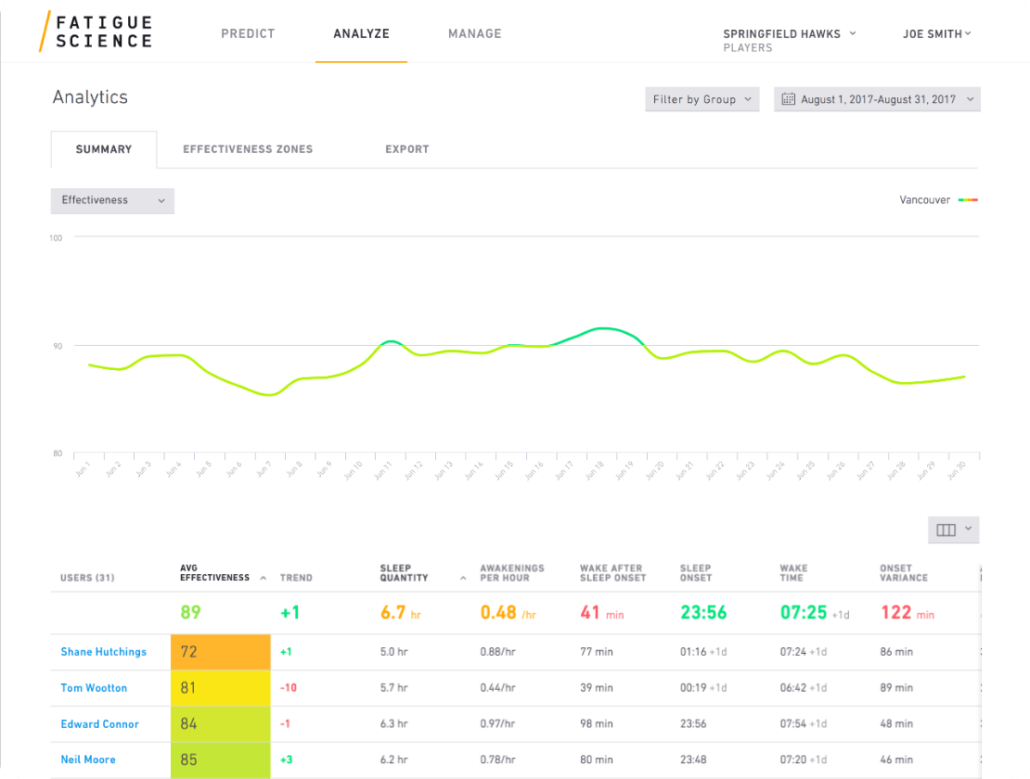1030x779 pixels.
Task: Sort by Avg Effectiveness arrow
Action: click(263, 578)
